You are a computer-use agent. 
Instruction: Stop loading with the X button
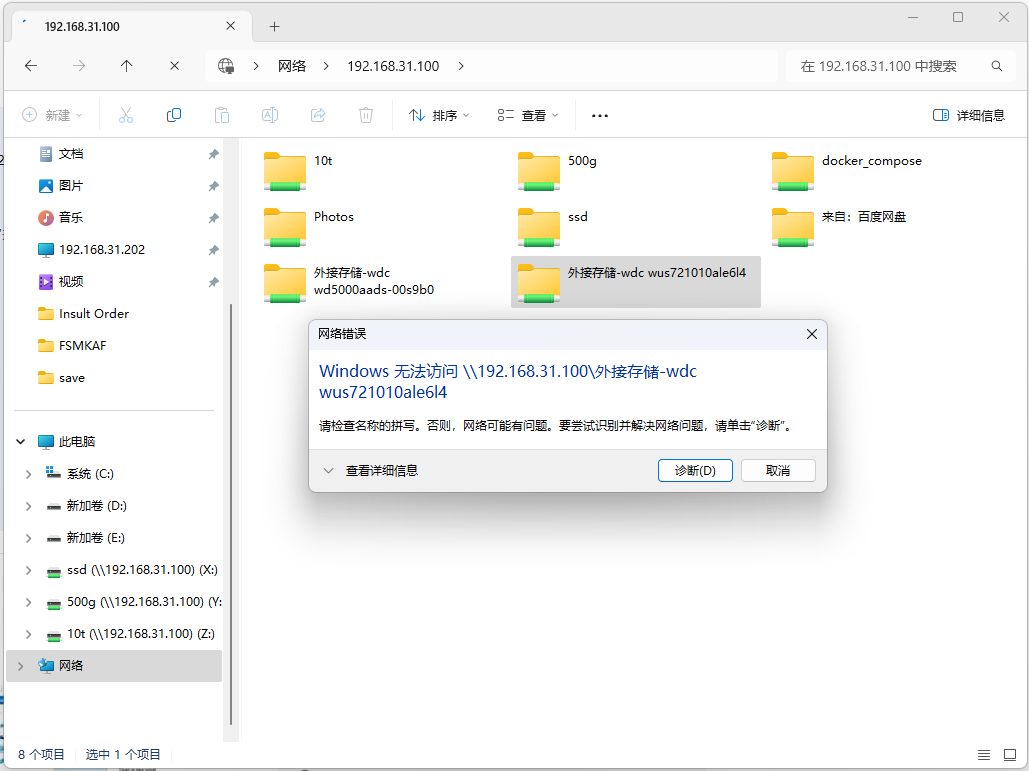point(175,66)
